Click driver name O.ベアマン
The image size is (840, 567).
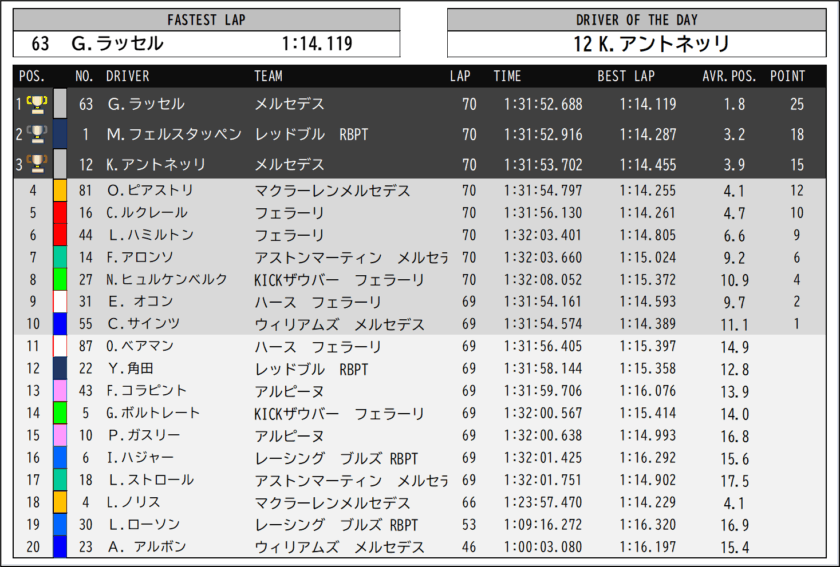click(140, 346)
